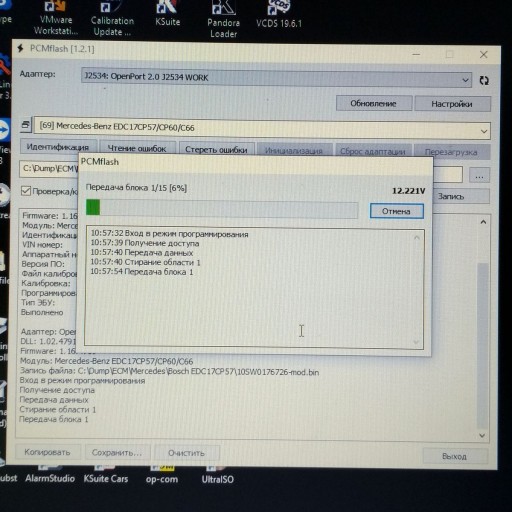Click Чтение ошибок button
The image size is (512, 512).
(137, 148)
